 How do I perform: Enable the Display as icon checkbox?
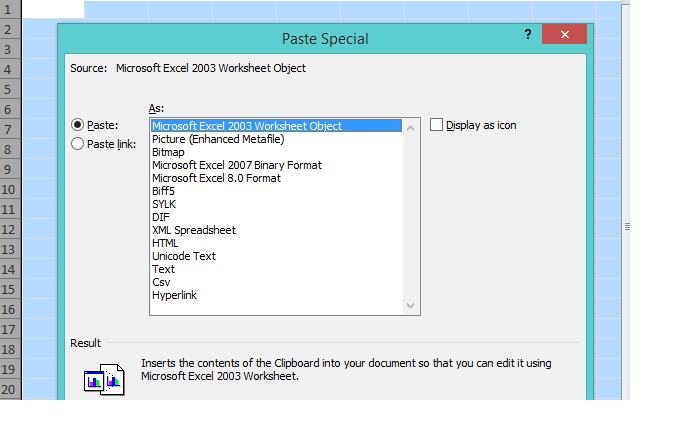pyautogui.click(x=437, y=125)
